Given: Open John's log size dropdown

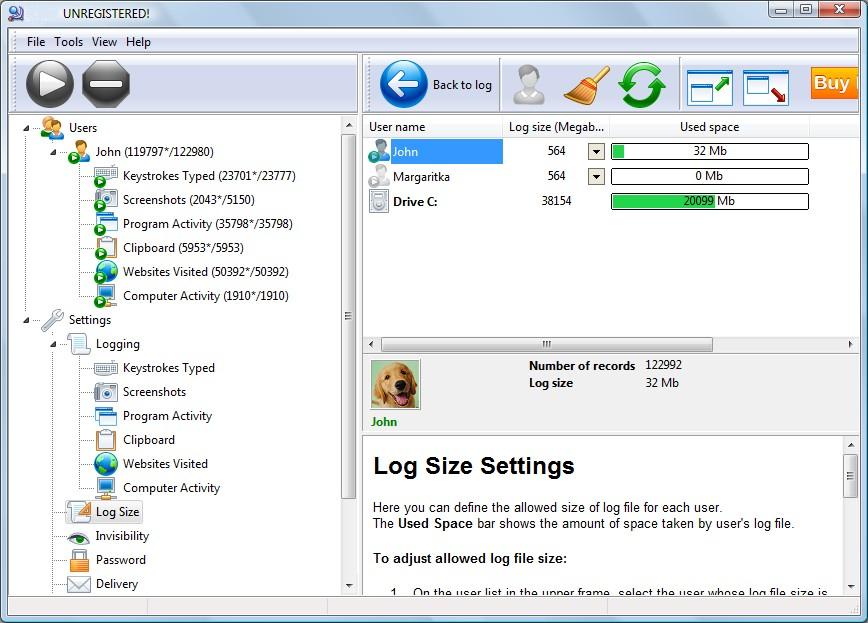Looking at the screenshot, I should 596,151.
